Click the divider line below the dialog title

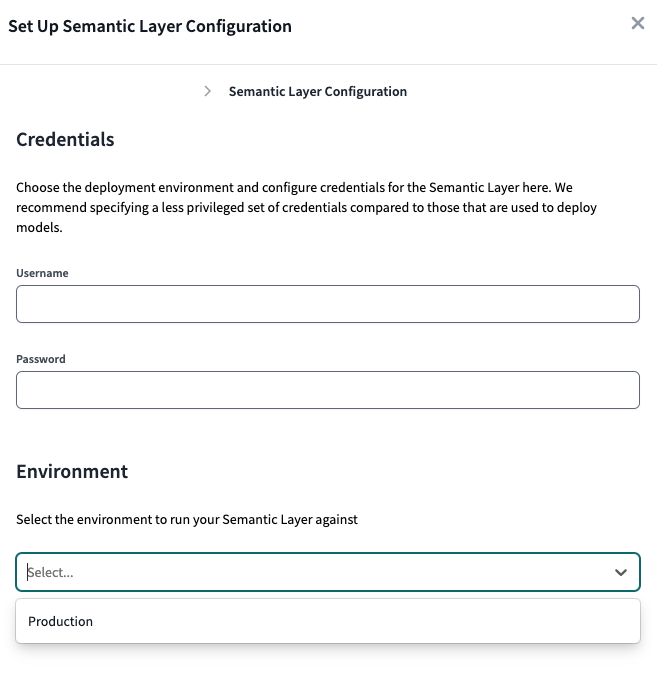tap(328, 65)
